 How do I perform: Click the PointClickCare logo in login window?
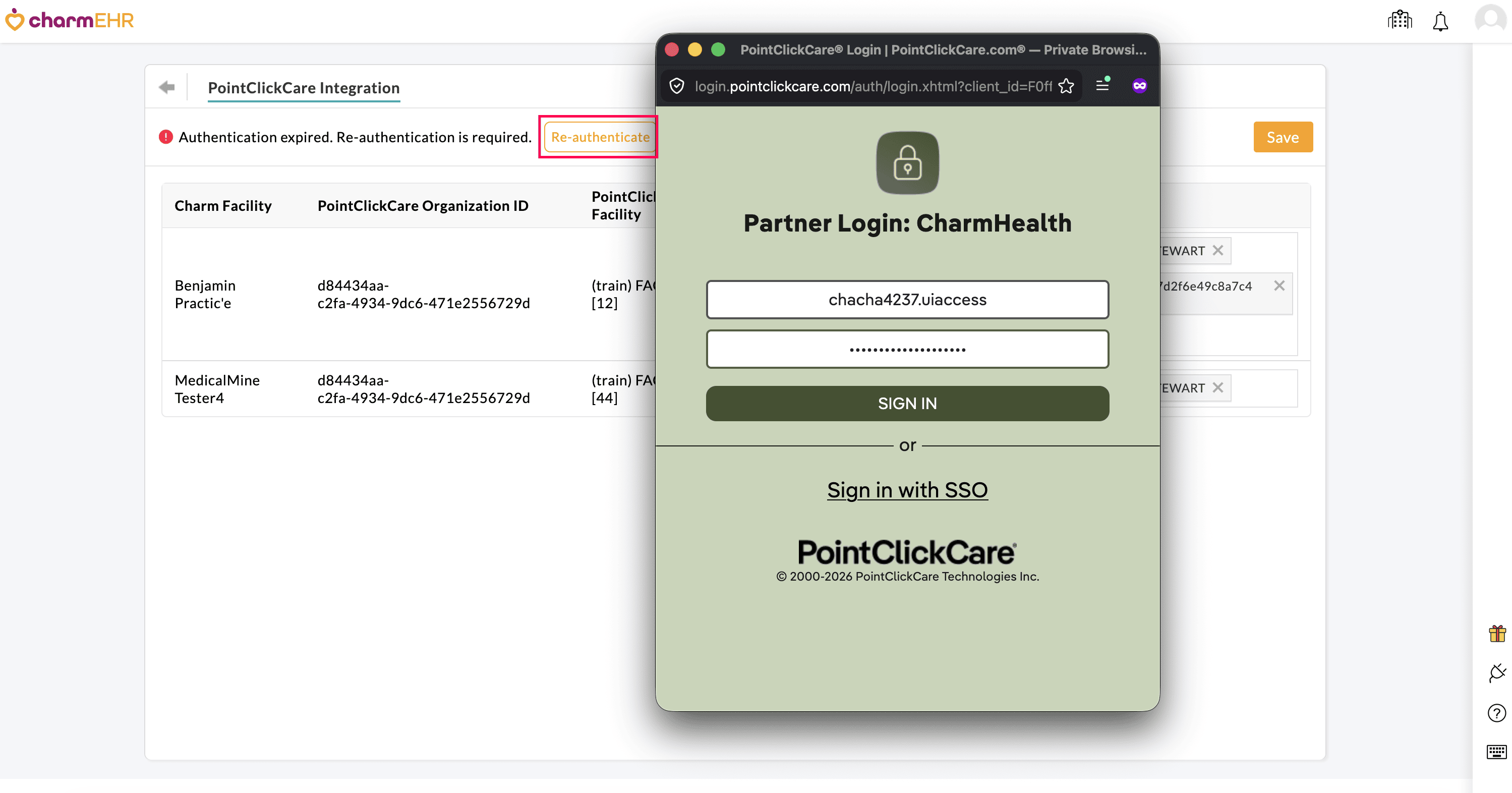(x=907, y=552)
